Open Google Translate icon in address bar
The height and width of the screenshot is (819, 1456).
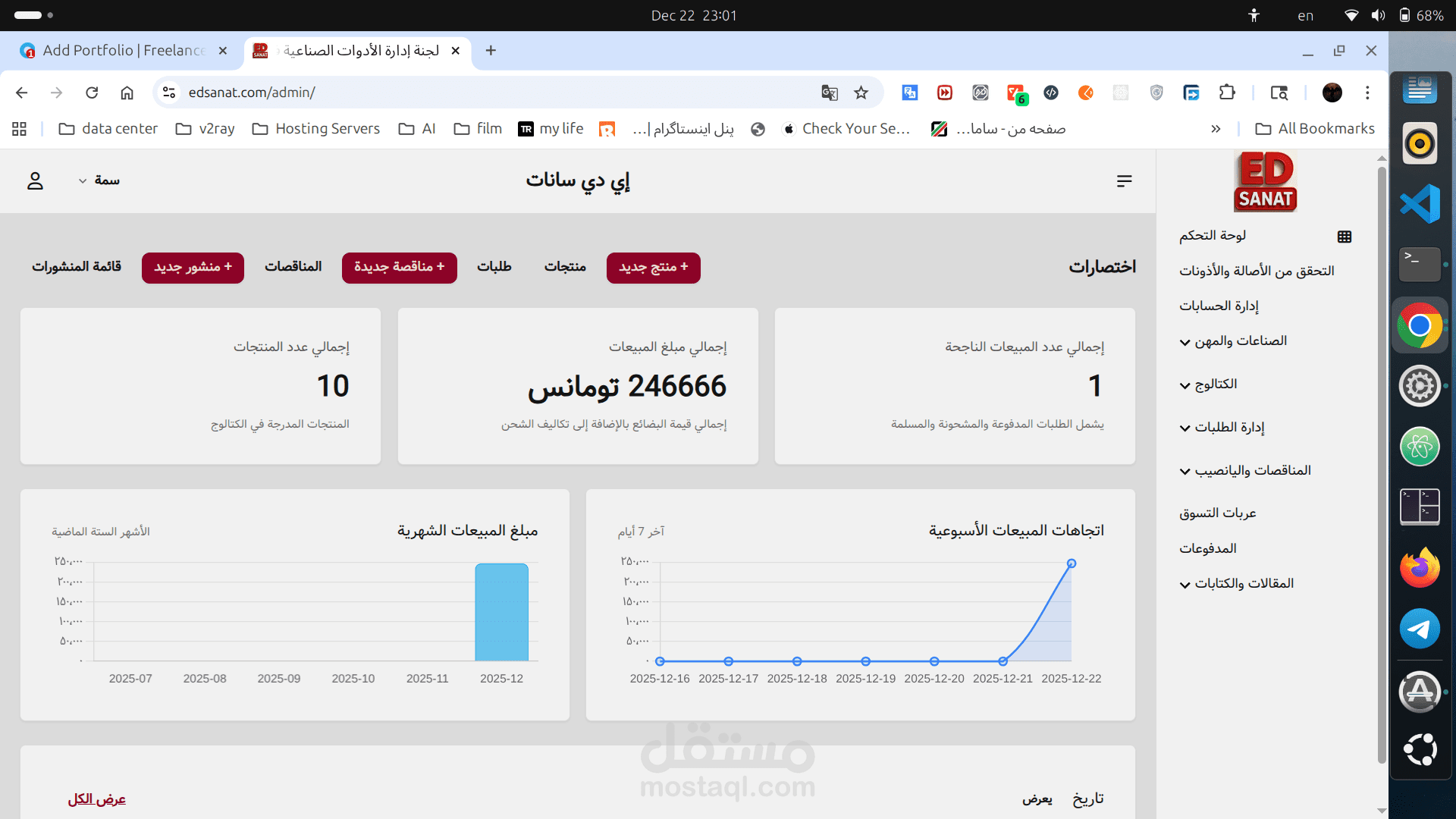(829, 93)
